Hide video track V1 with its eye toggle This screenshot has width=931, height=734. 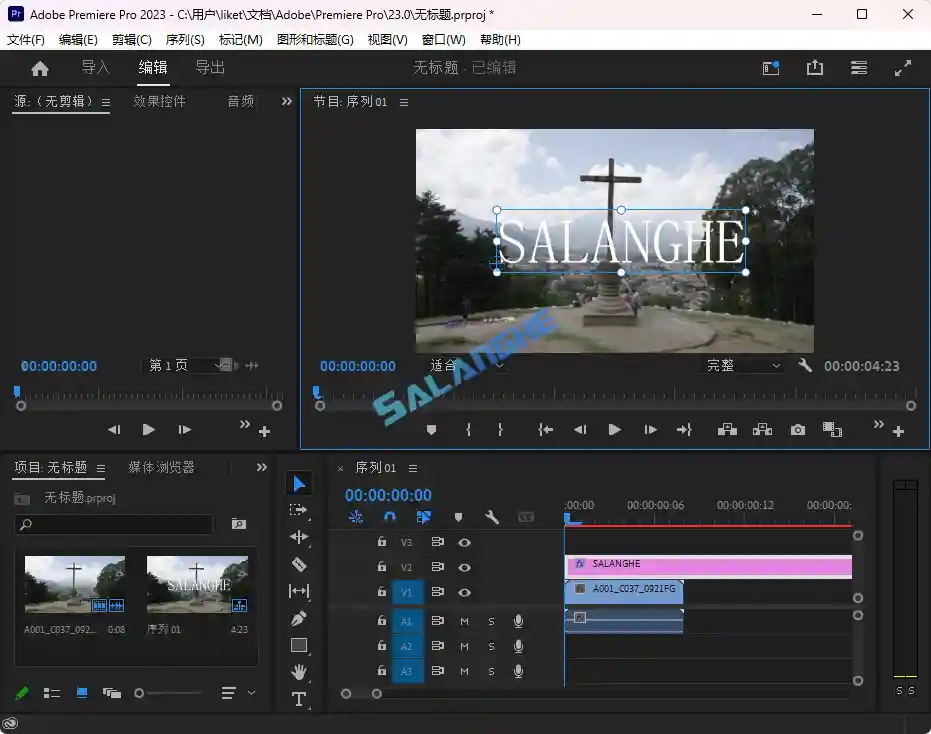pyautogui.click(x=464, y=592)
